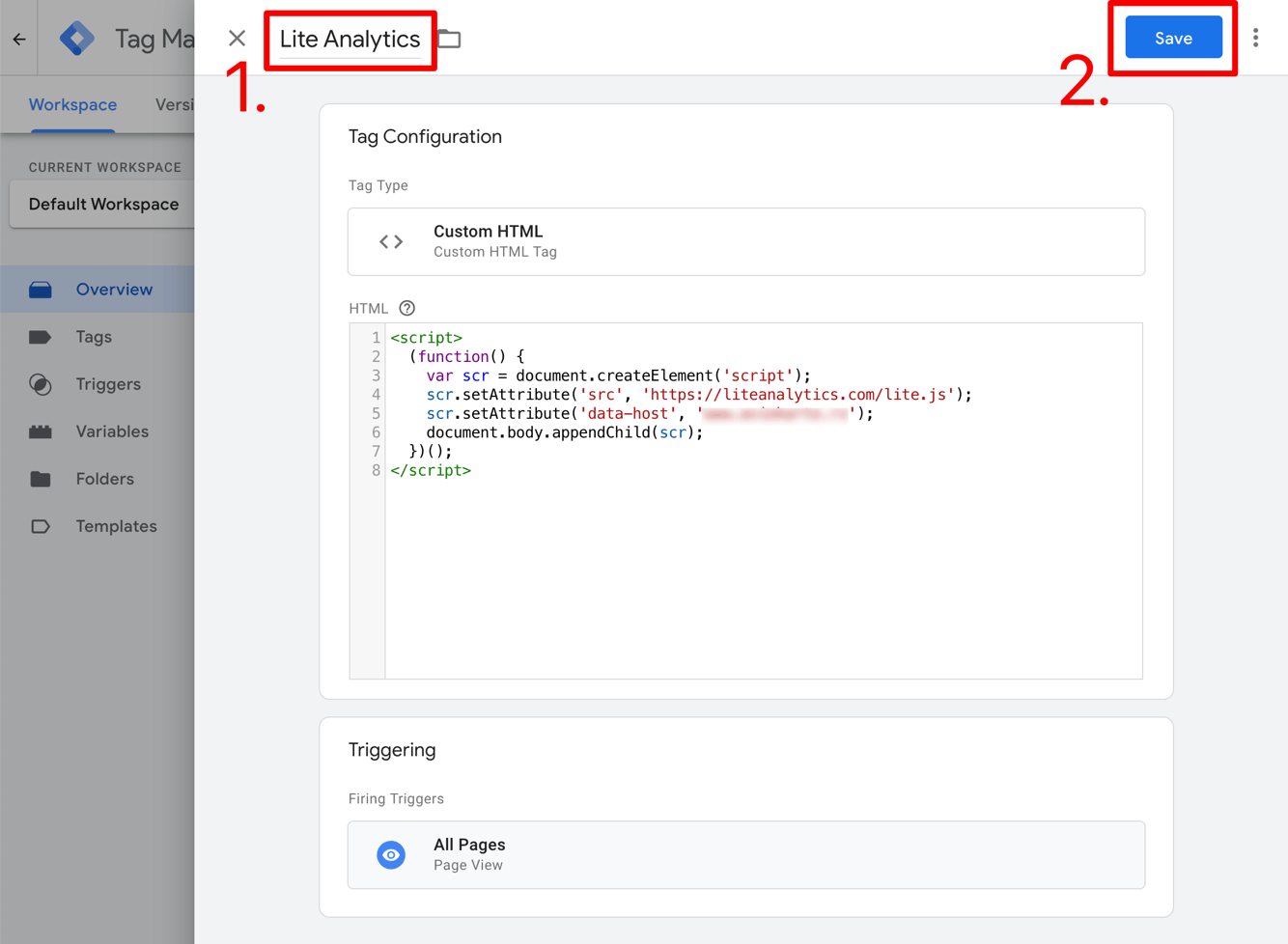Click the back arrow in Tag Manager
Screen dimensions: 1288x944
[19, 39]
